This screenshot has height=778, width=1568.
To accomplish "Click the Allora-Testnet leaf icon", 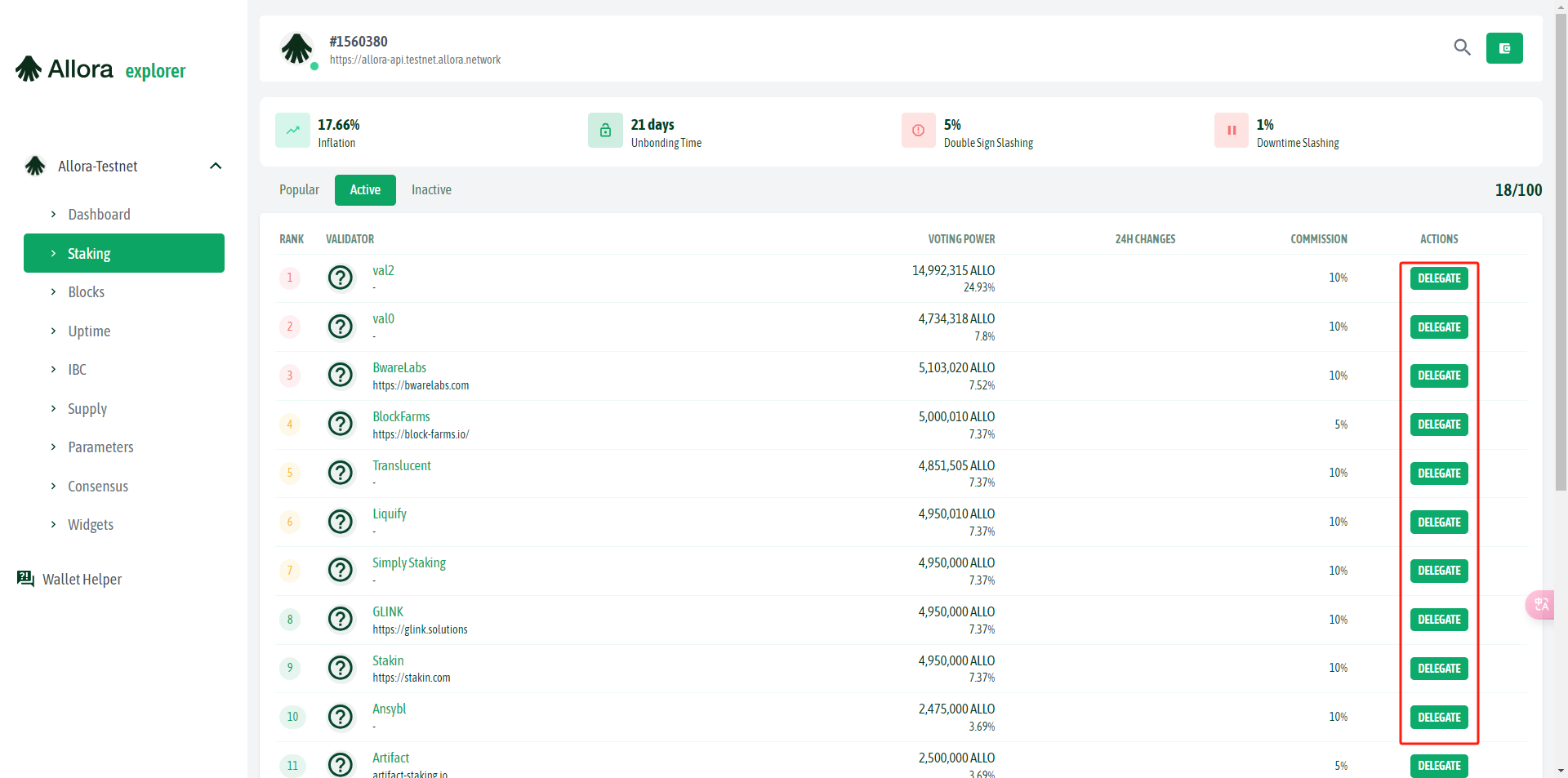I will click(35, 166).
